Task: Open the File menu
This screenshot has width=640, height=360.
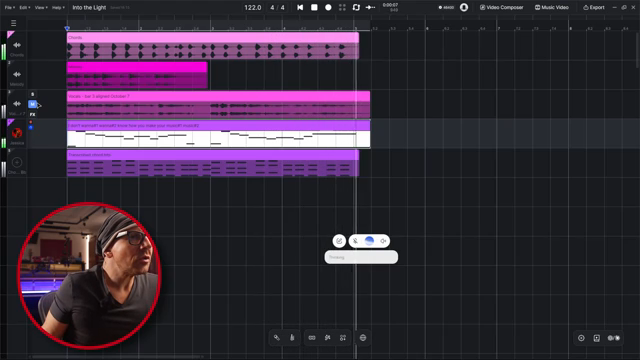Action: pyautogui.click(x=9, y=7)
